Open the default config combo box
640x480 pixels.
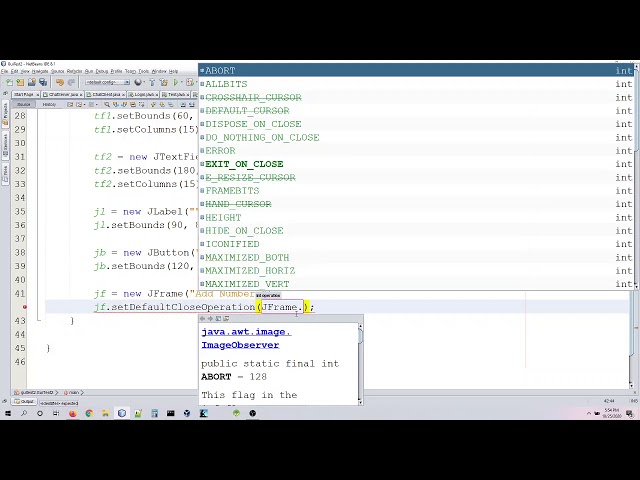pos(107,82)
